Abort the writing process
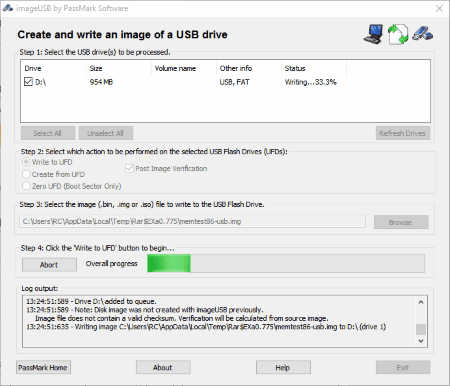450x386 pixels. pos(49,265)
